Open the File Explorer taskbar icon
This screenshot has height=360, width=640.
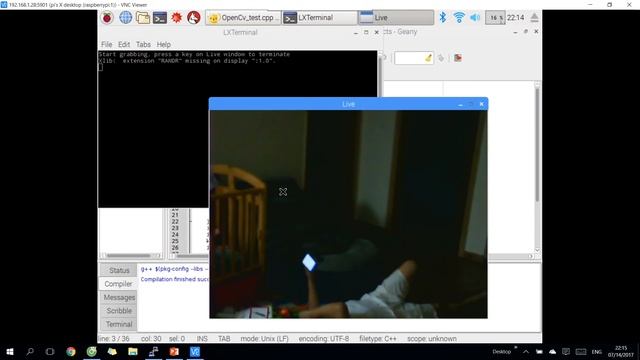pyautogui.click(x=133, y=351)
